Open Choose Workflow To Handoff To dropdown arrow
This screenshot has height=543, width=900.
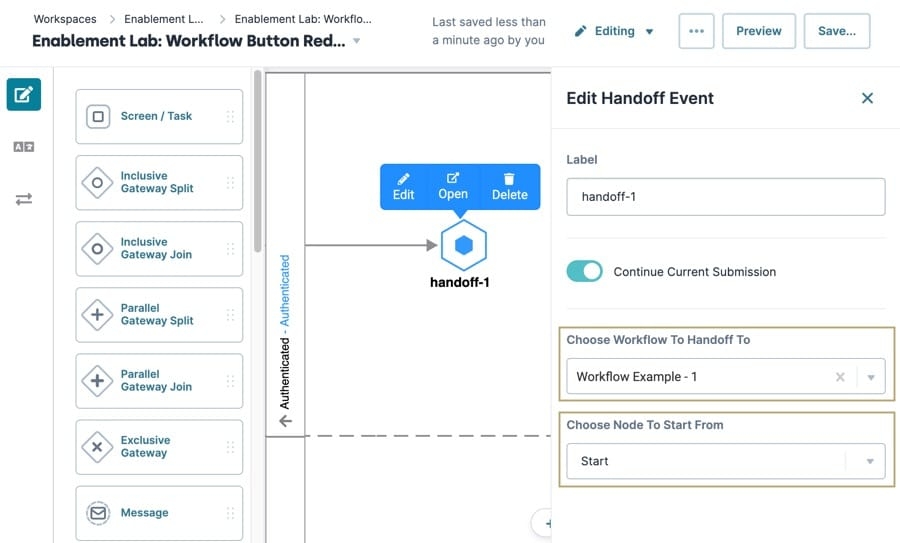(x=871, y=377)
